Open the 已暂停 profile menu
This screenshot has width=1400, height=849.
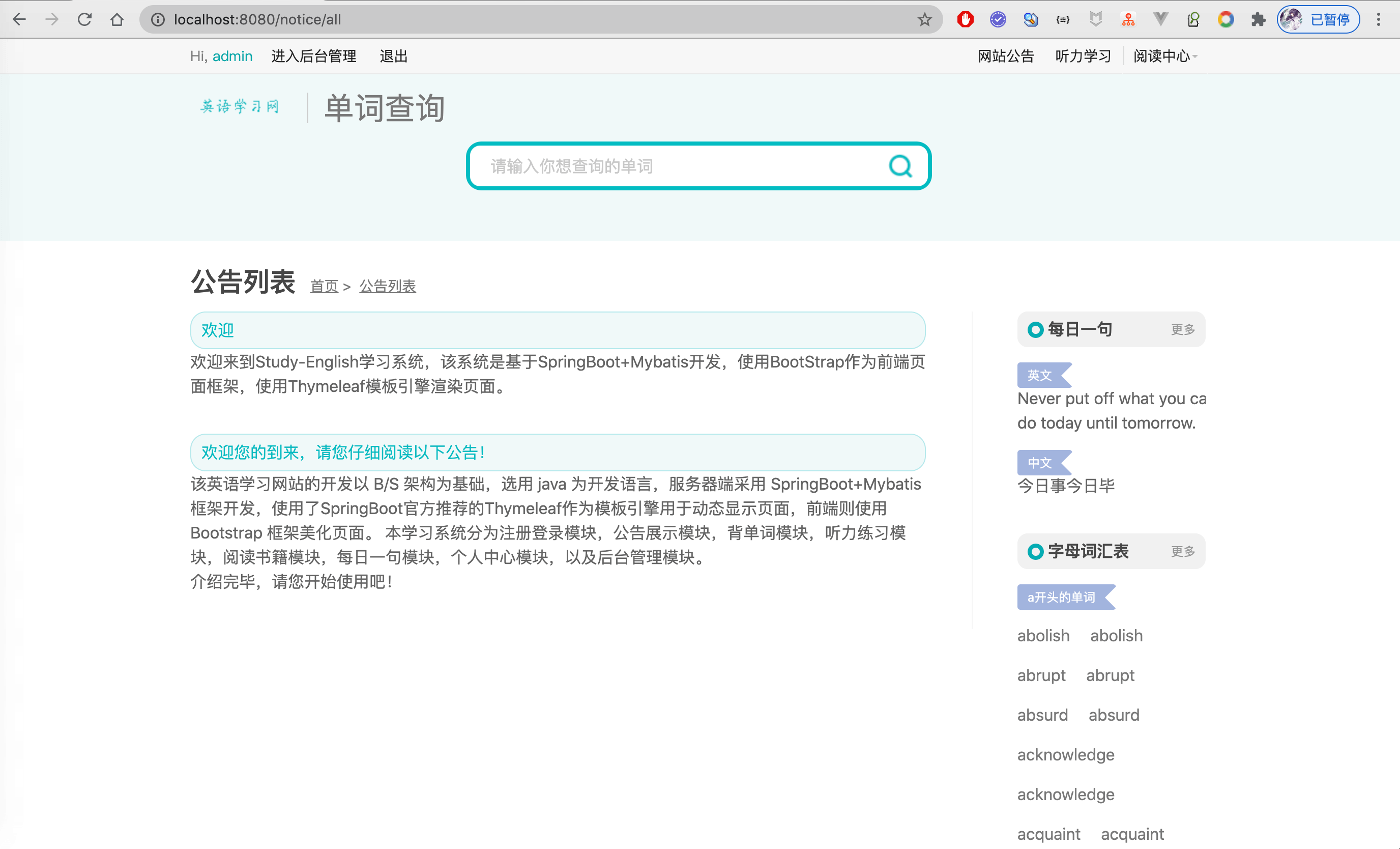[1318, 19]
